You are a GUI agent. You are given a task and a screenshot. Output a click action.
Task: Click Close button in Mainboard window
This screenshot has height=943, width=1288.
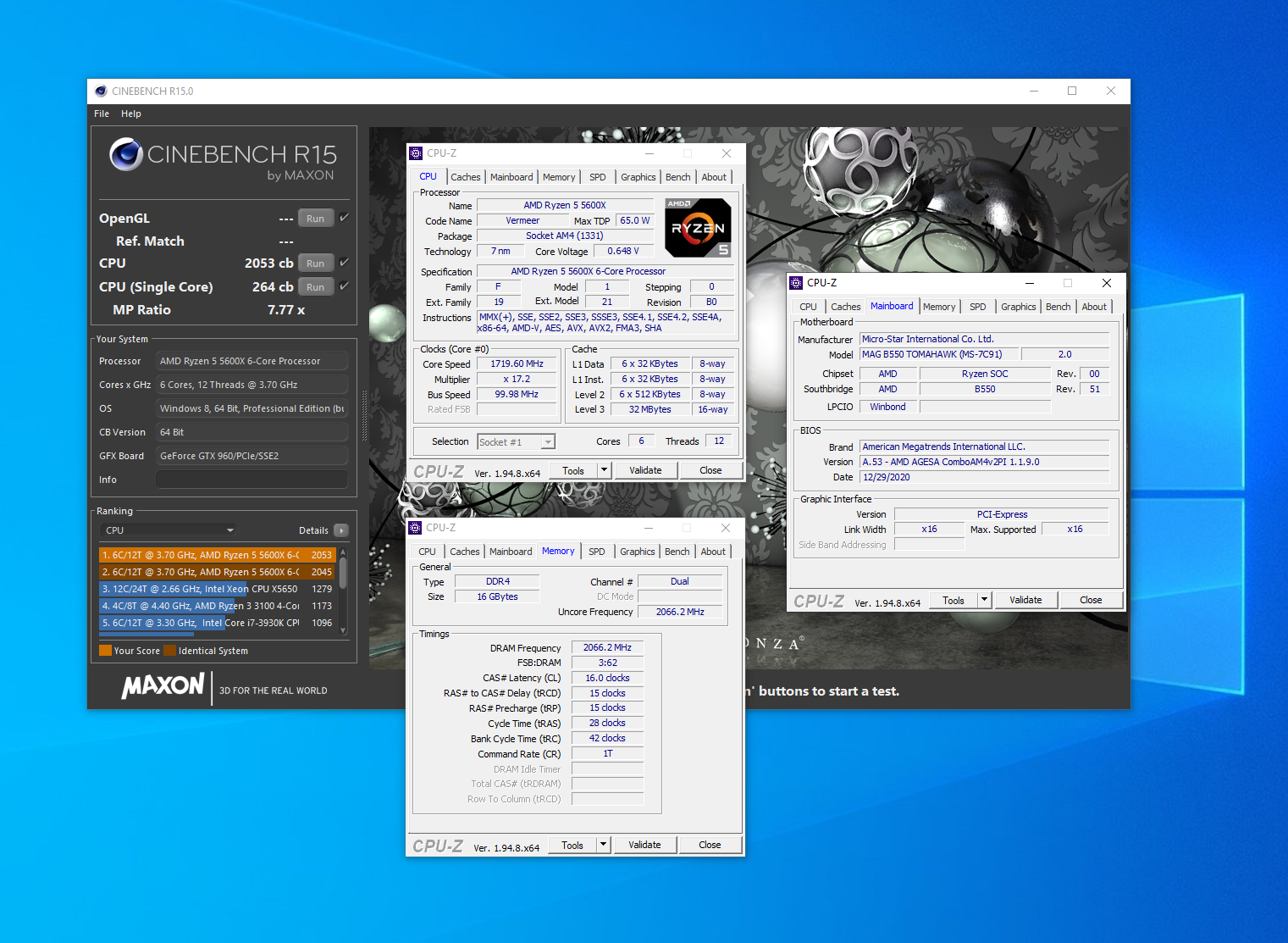coord(1091,600)
